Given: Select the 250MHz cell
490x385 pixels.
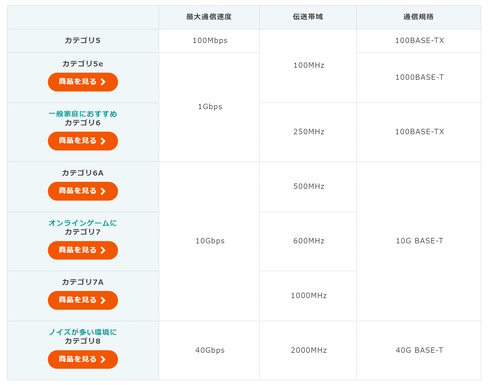Looking at the screenshot, I should click(309, 132).
